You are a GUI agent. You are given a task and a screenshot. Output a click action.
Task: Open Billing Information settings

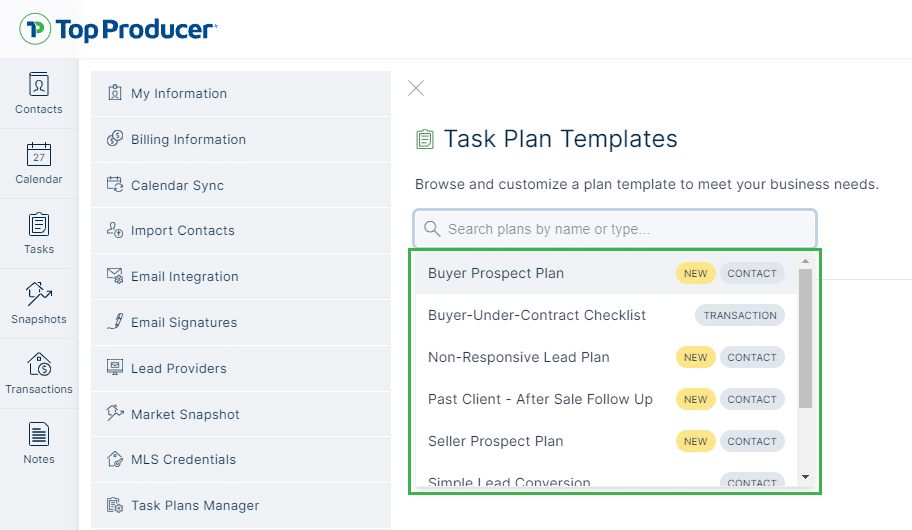click(x=188, y=140)
